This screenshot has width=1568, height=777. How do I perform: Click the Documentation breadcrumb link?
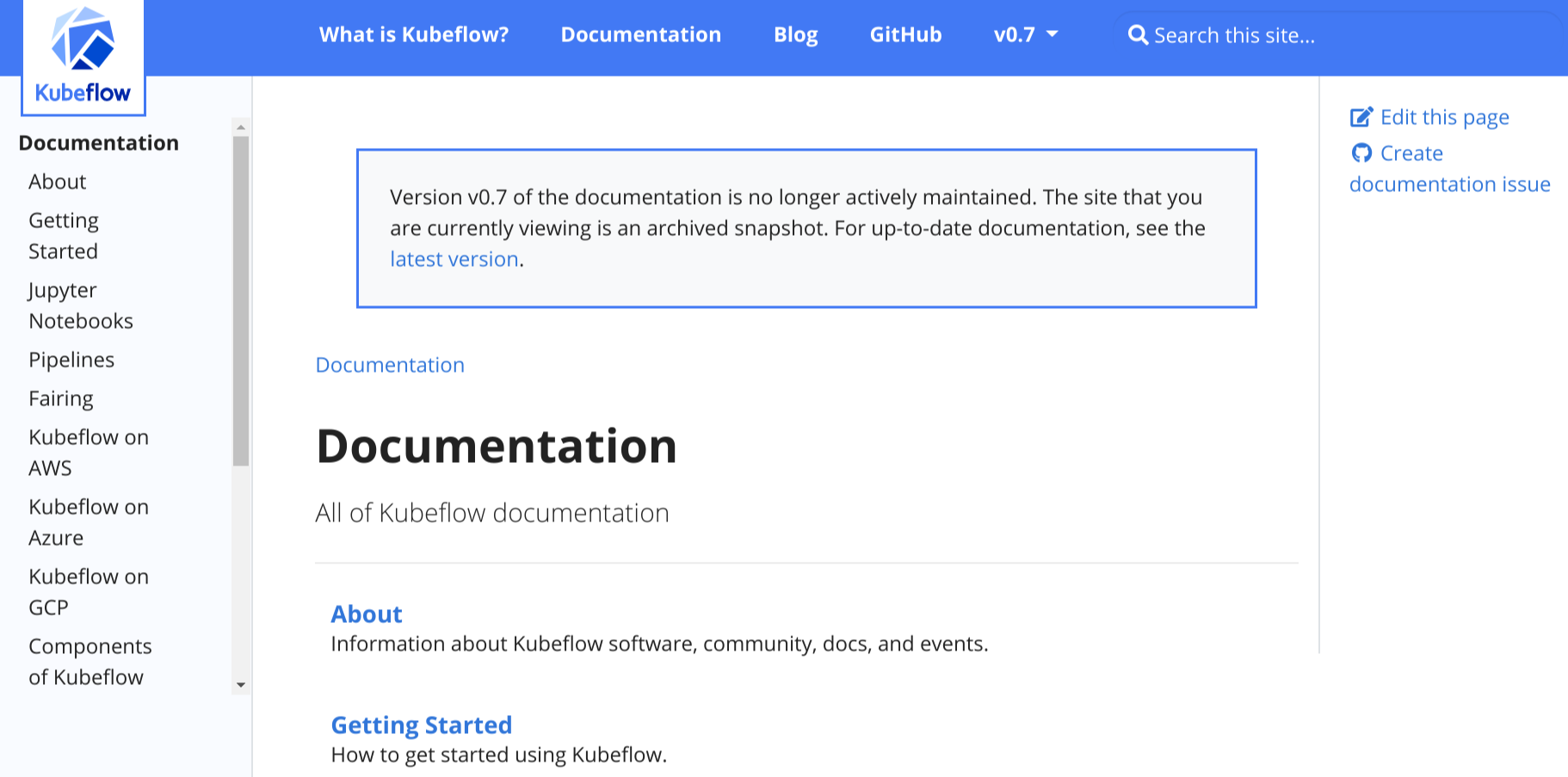[390, 365]
